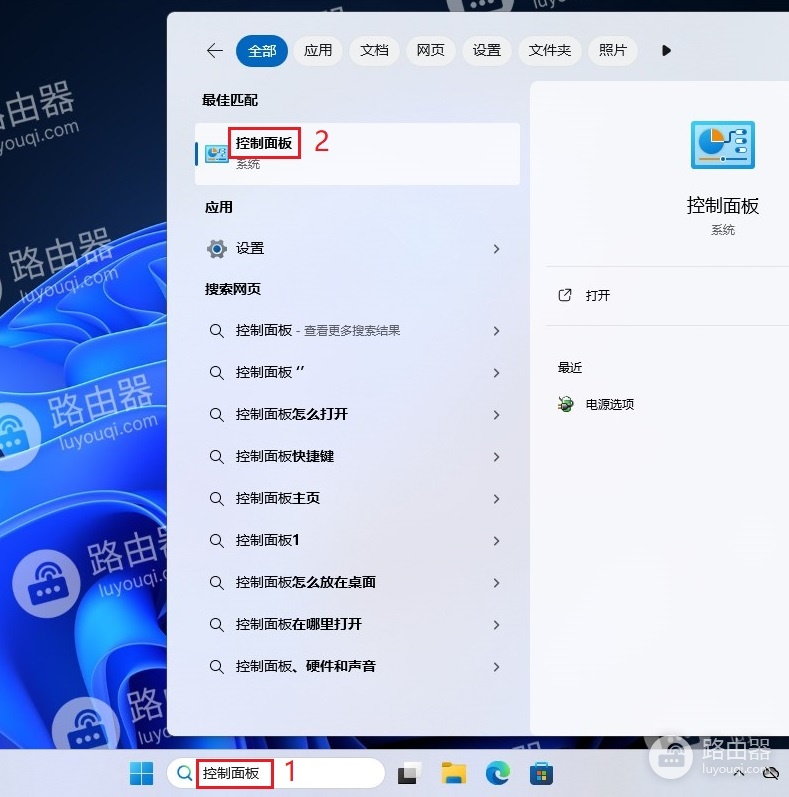
Task: Switch to the 照片 filter tab
Action: click(612, 50)
